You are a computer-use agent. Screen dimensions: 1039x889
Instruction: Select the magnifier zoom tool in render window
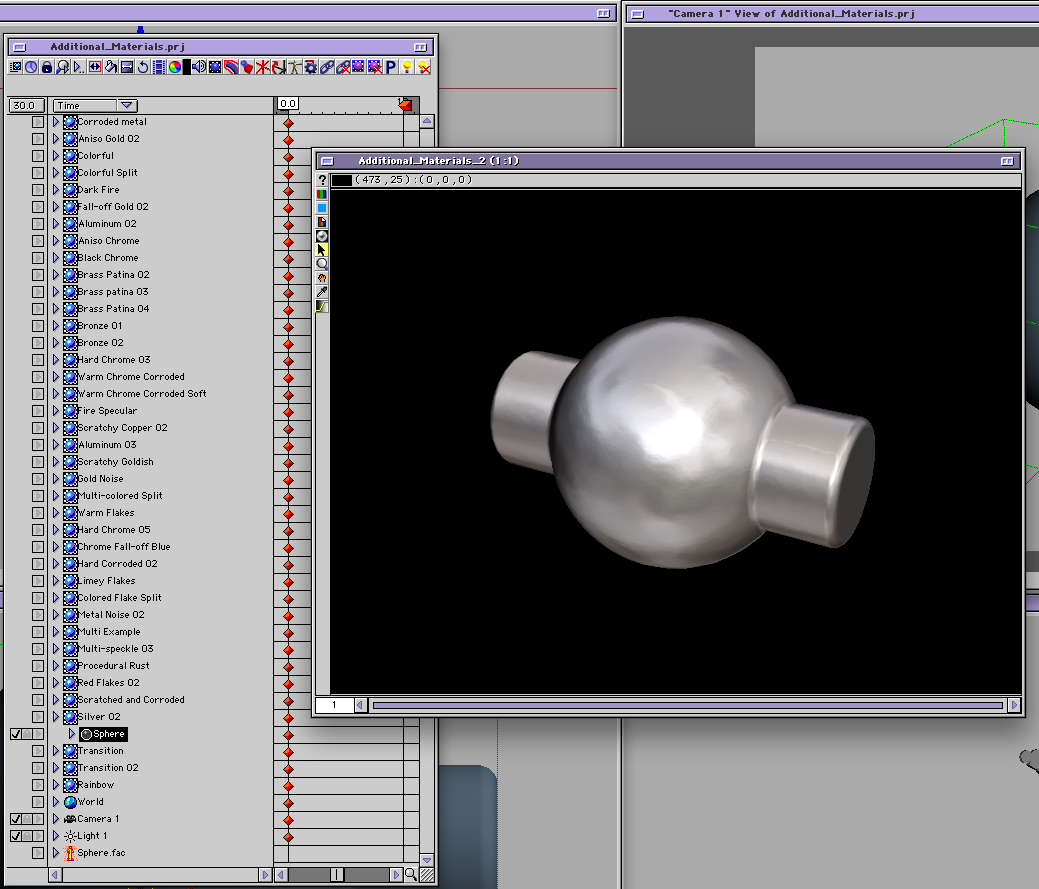point(322,264)
